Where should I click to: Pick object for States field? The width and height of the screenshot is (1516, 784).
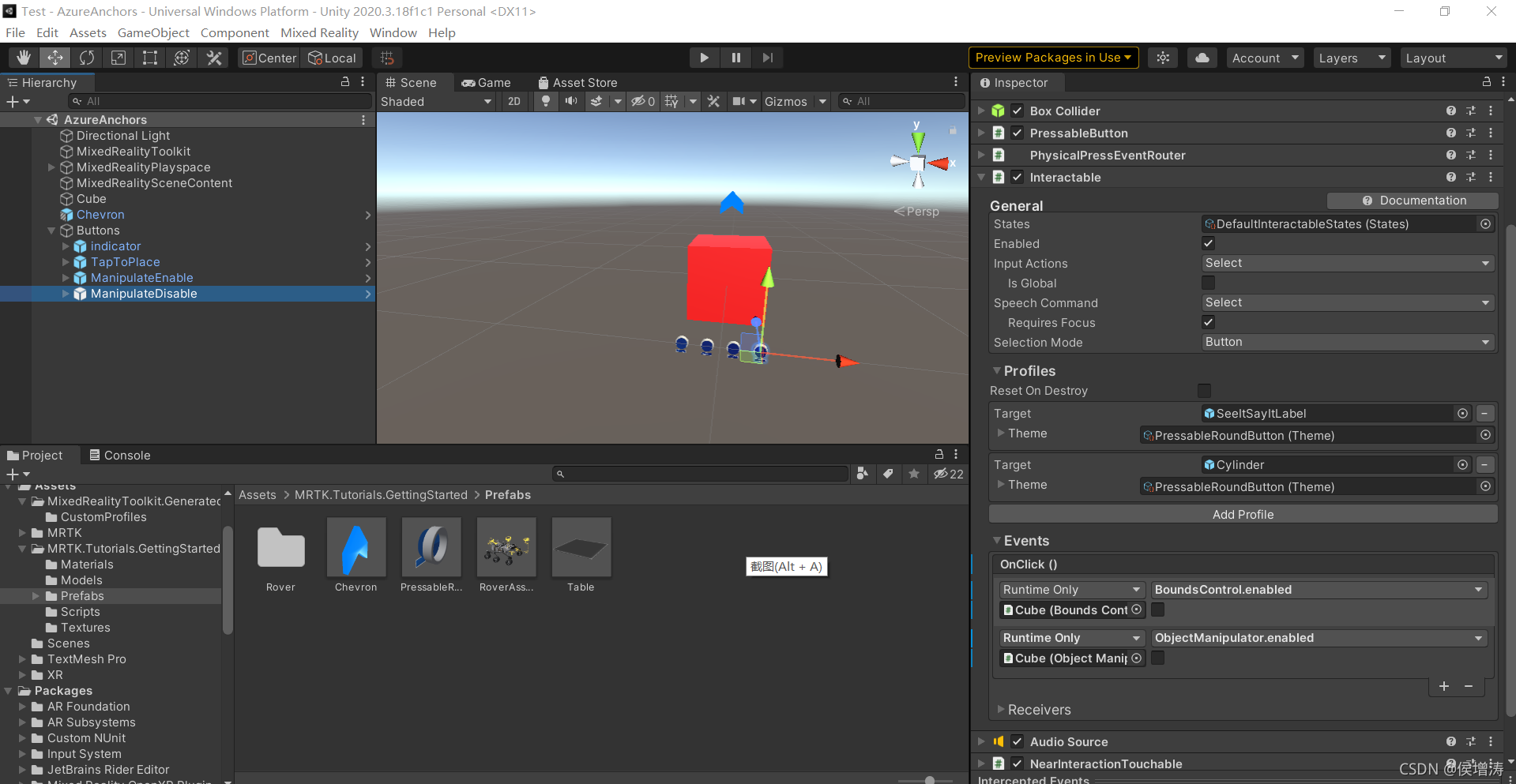(1485, 224)
